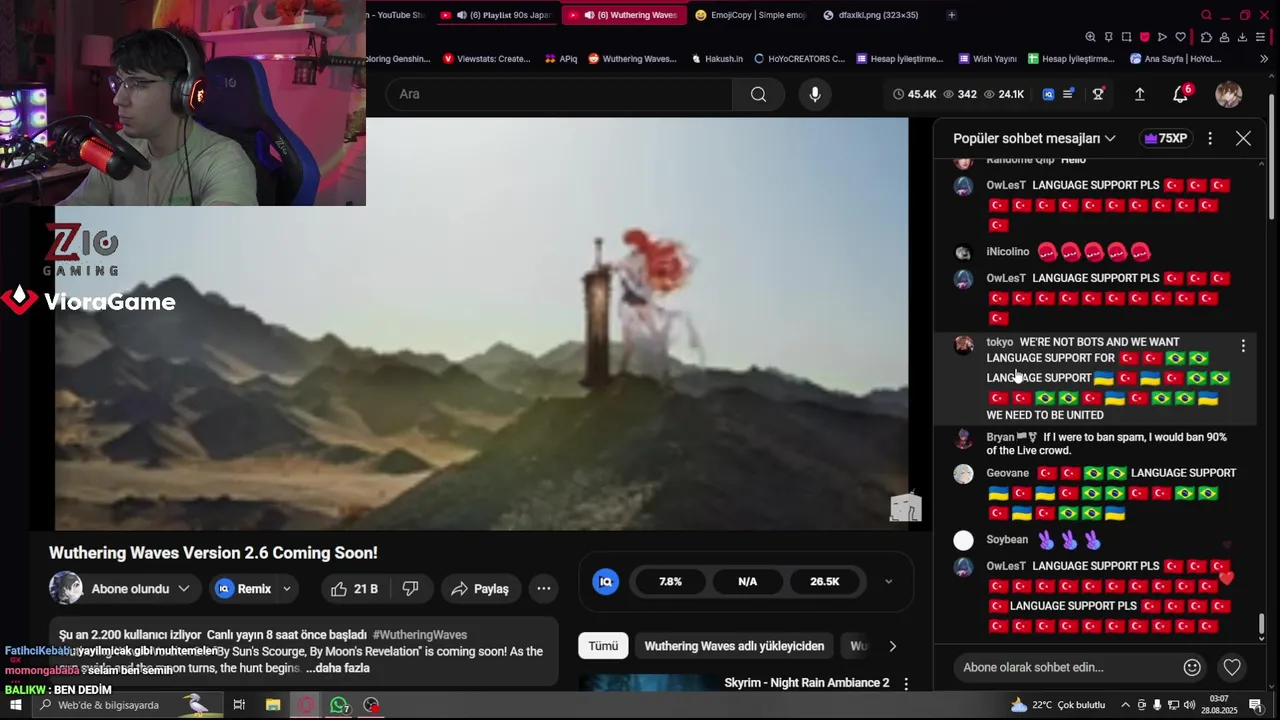The height and width of the screenshot is (720, 1280).
Task: Click the snapshot crop icon in the browser toolbar
Action: (1126, 37)
